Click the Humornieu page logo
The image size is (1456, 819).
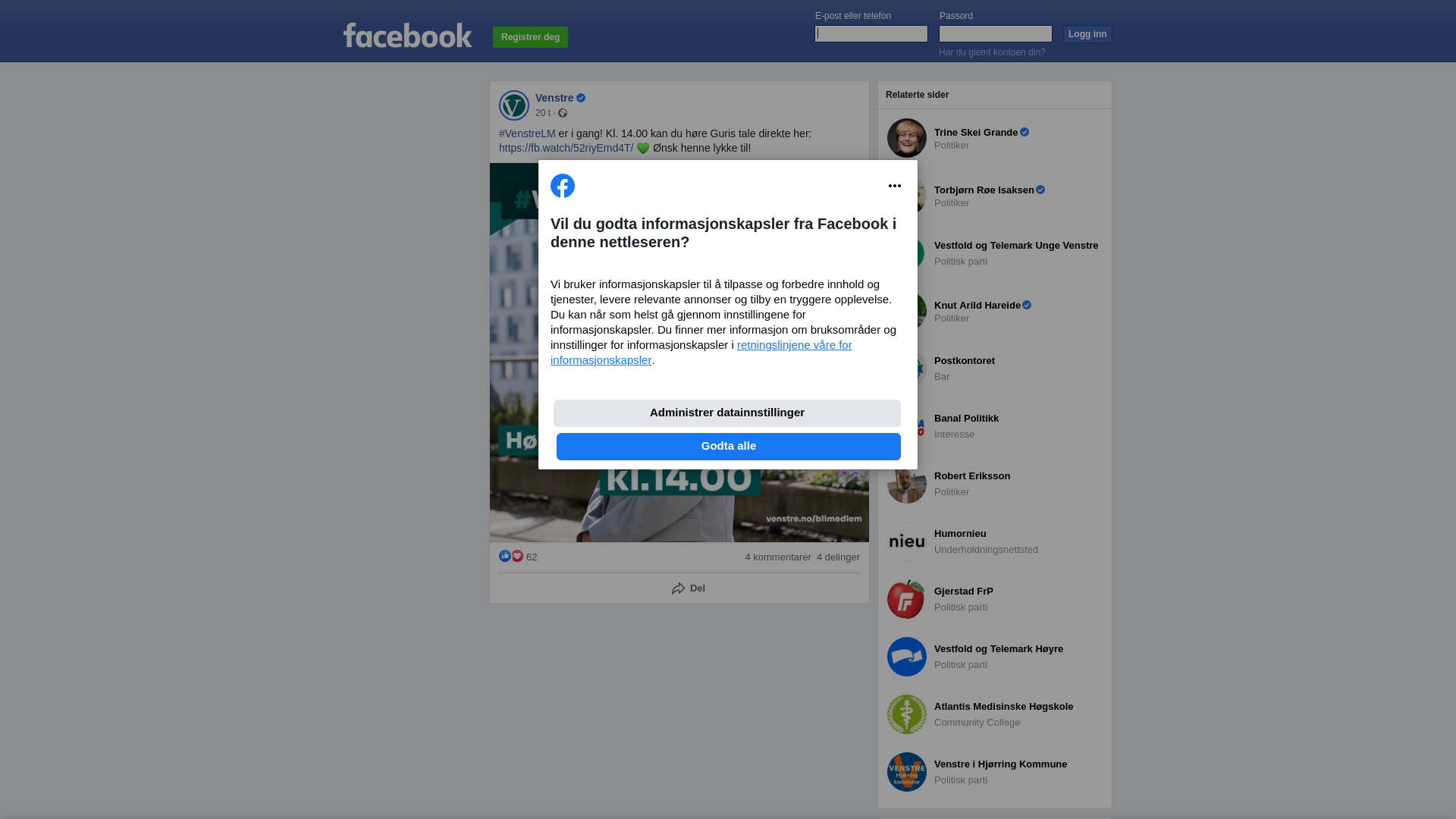[x=907, y=541]
